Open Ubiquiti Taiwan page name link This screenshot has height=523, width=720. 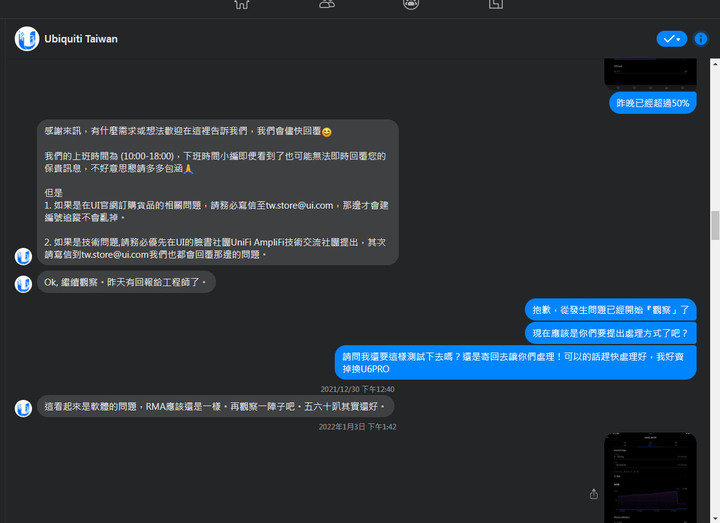click(x=81, y=39)
